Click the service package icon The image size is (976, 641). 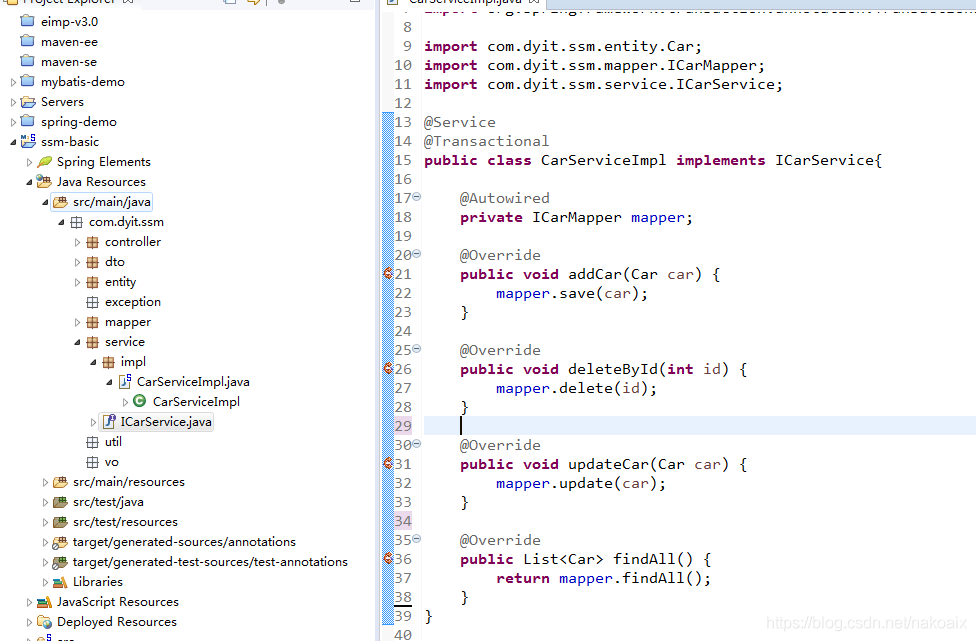92,342
